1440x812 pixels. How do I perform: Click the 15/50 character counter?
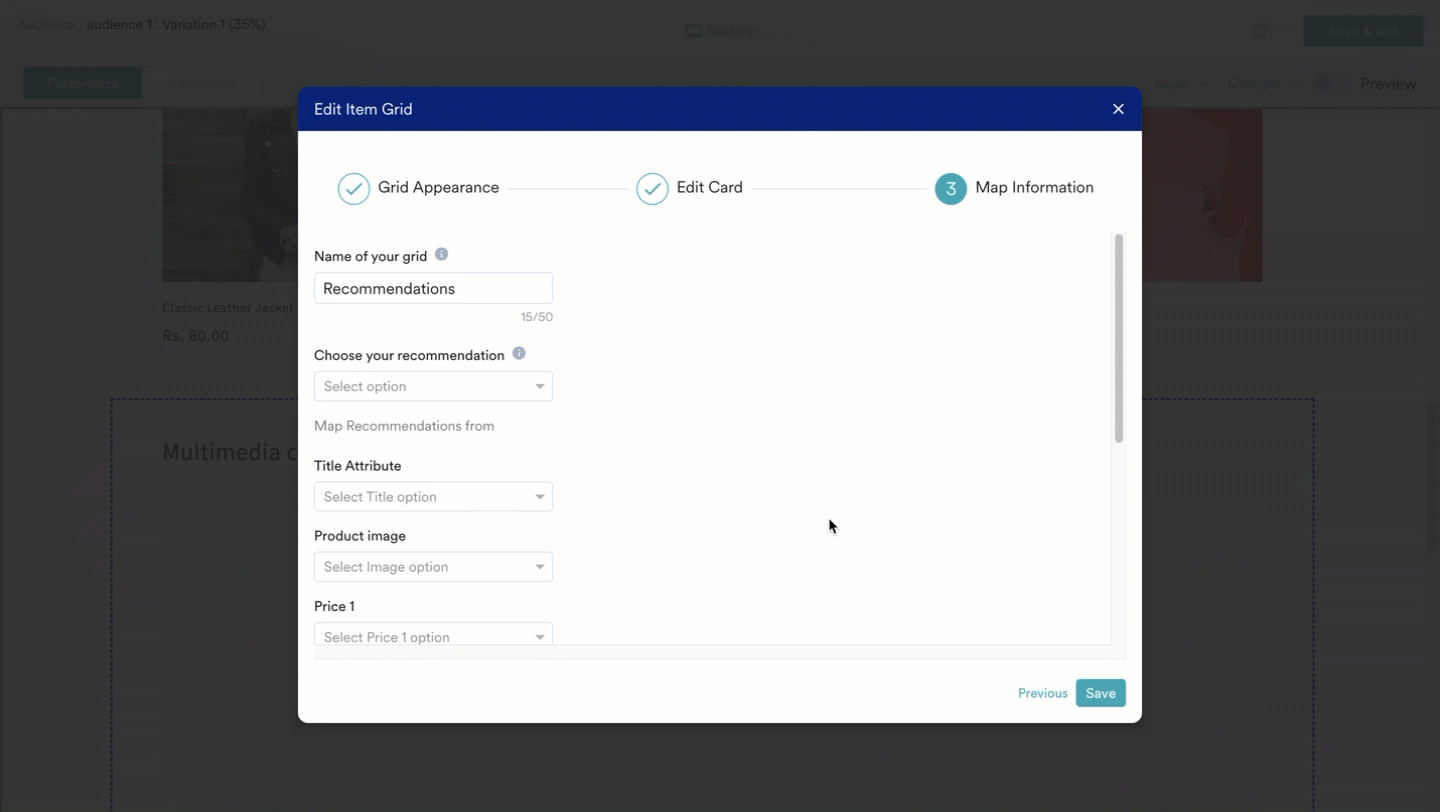[537, 317]
